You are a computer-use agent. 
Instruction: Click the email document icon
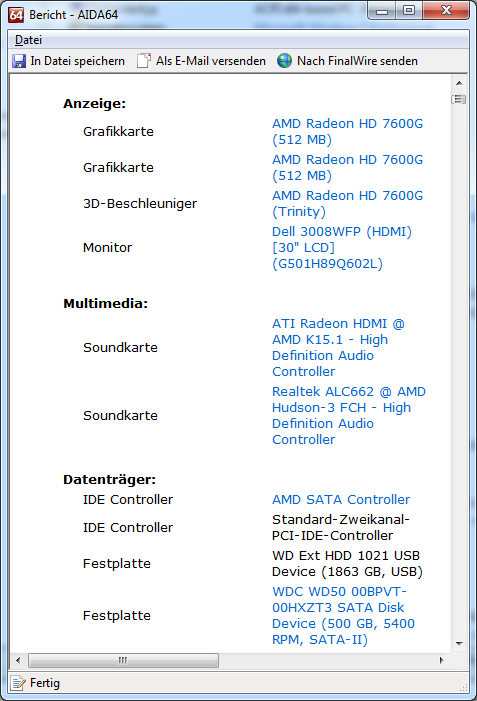[144, 61]
